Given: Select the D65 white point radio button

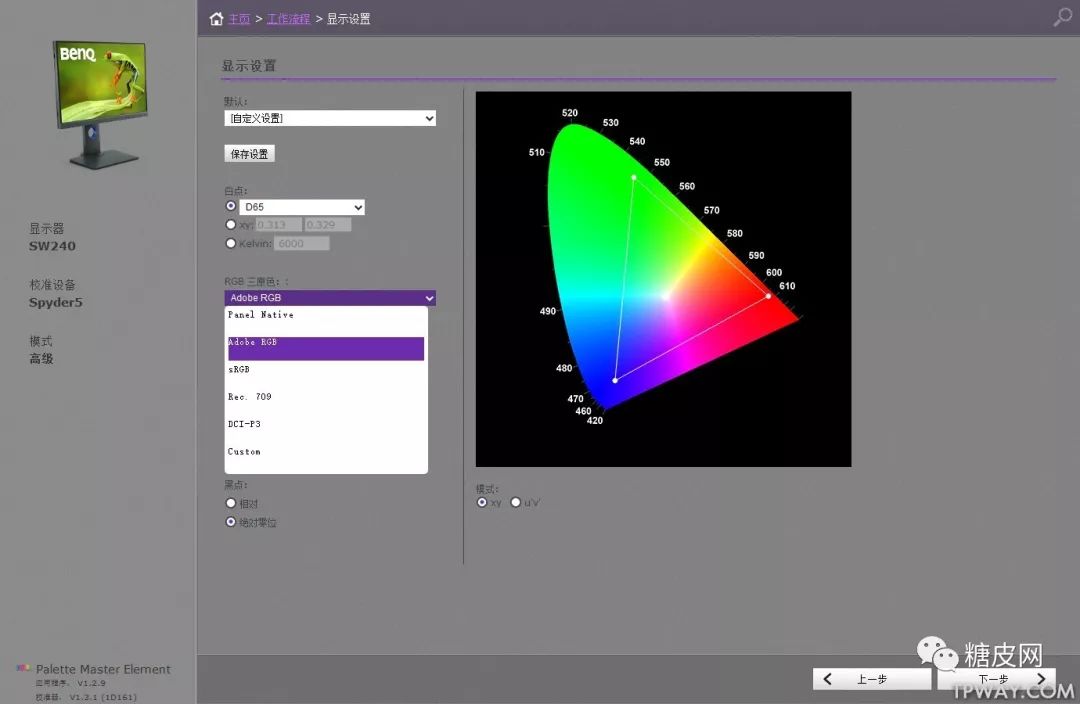Looking at the screenshot, I should [x=231, y=206].
